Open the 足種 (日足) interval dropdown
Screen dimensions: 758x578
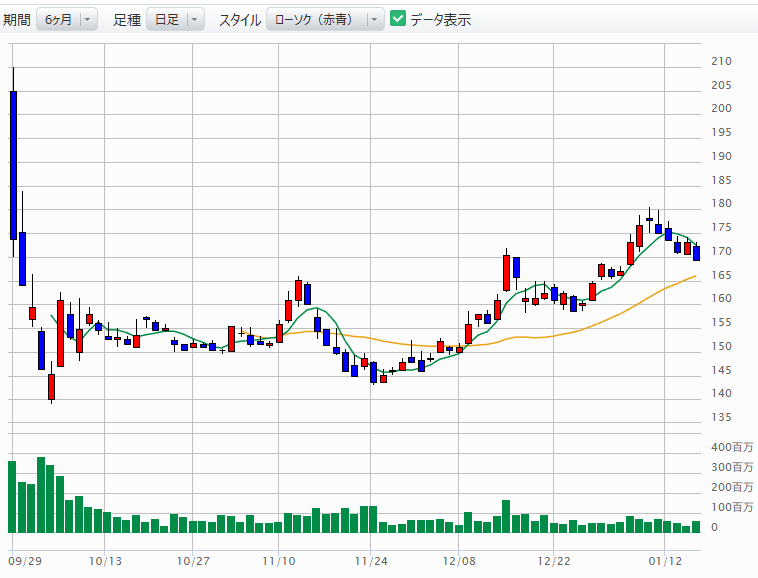click(x=175, y=19)
